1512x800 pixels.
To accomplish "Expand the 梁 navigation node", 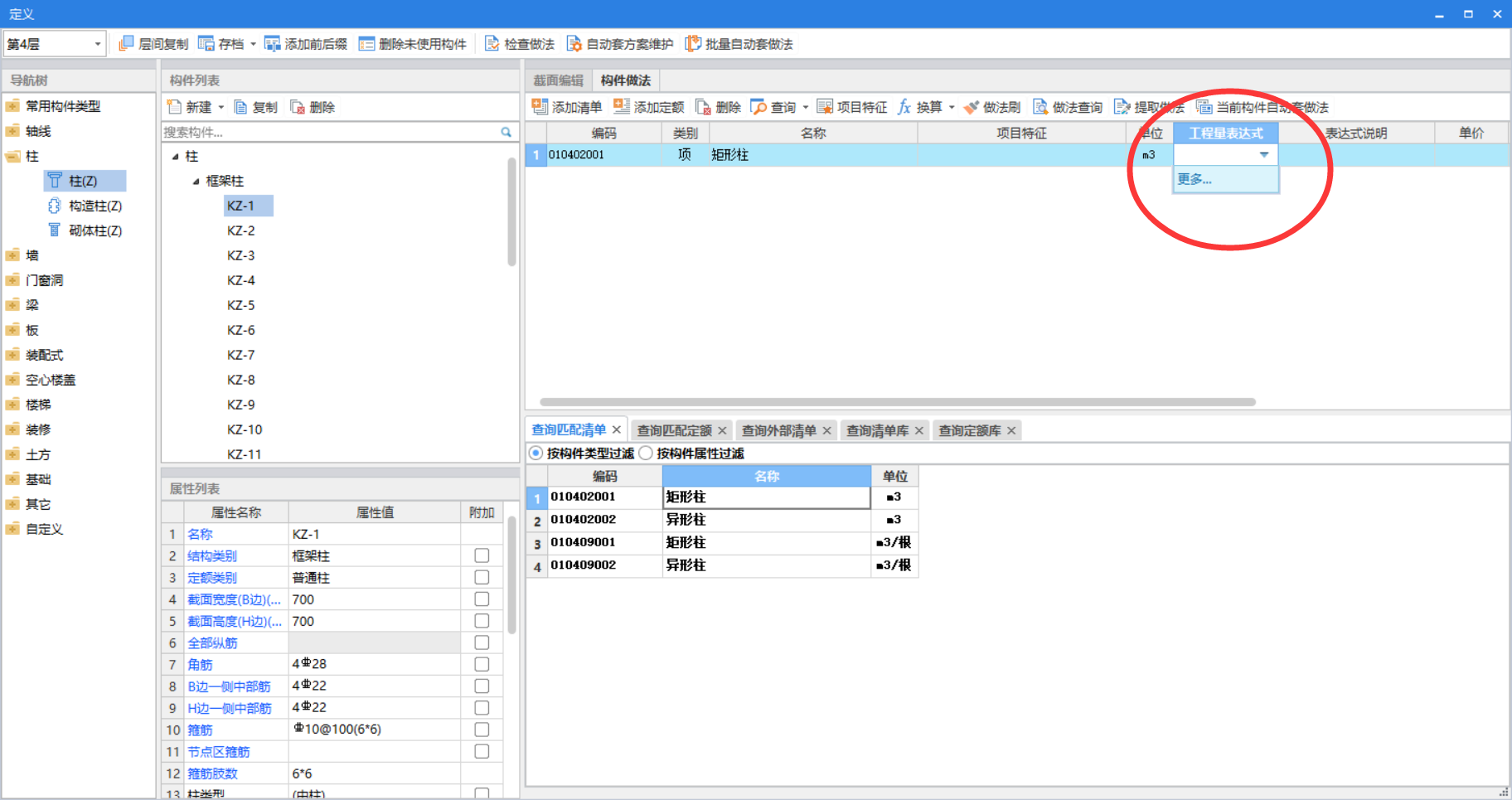I will (12, 305).
